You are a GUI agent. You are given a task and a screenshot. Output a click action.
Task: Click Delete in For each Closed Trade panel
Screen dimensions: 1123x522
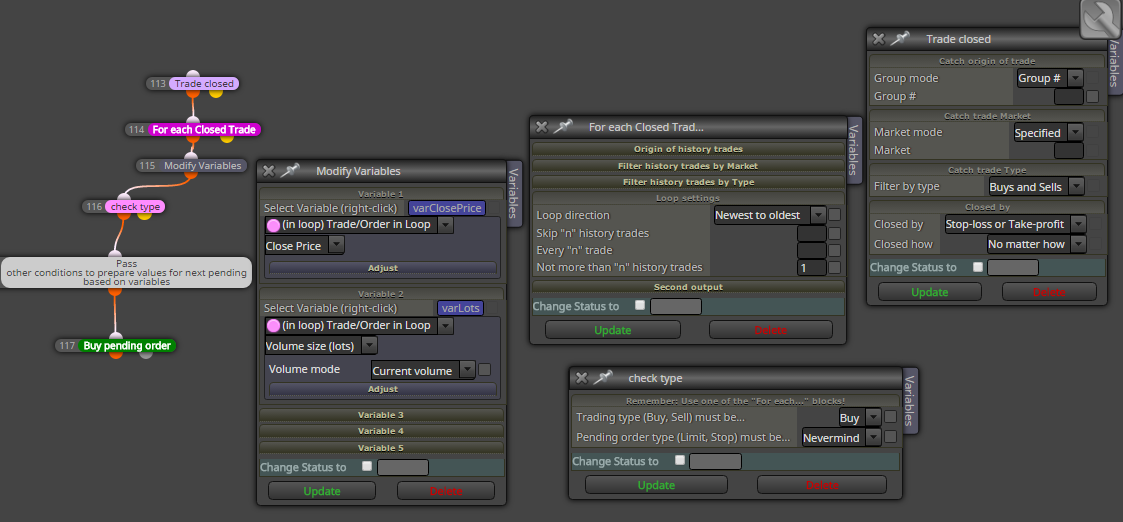pos(771,329)
